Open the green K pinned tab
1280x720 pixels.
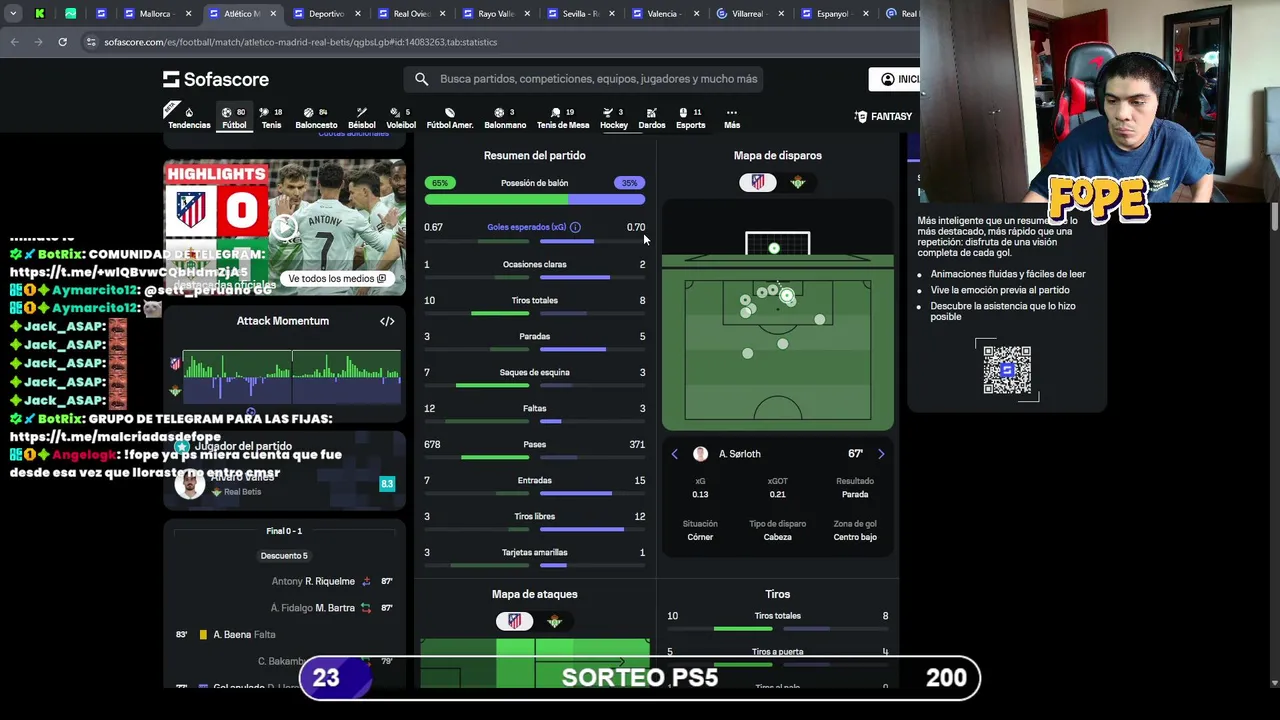click(40, 14)
